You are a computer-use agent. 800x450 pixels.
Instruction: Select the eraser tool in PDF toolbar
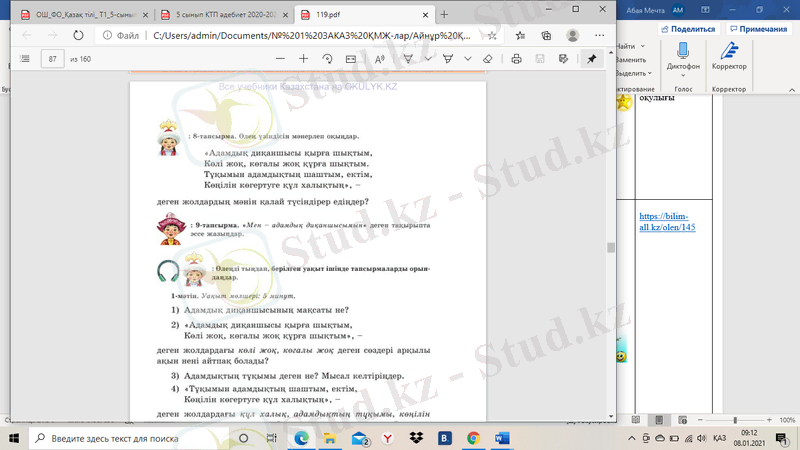487,59
